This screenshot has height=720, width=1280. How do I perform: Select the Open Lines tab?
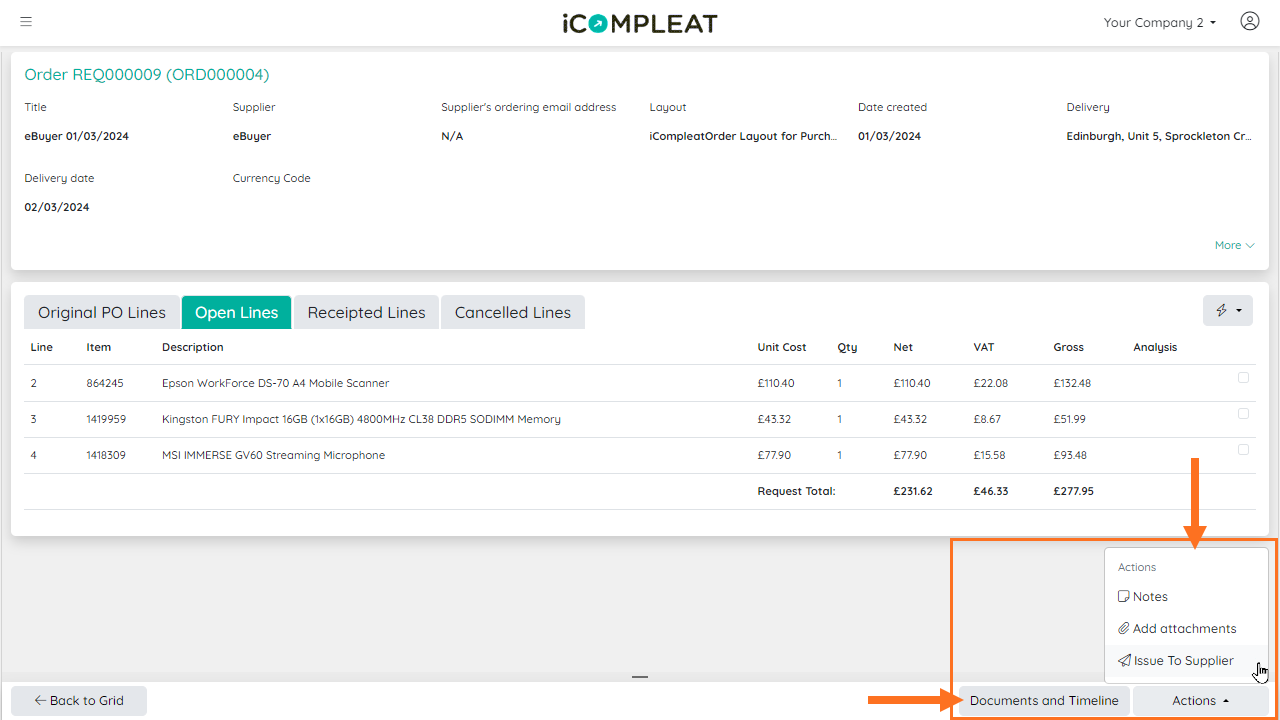tap(237, 313)
